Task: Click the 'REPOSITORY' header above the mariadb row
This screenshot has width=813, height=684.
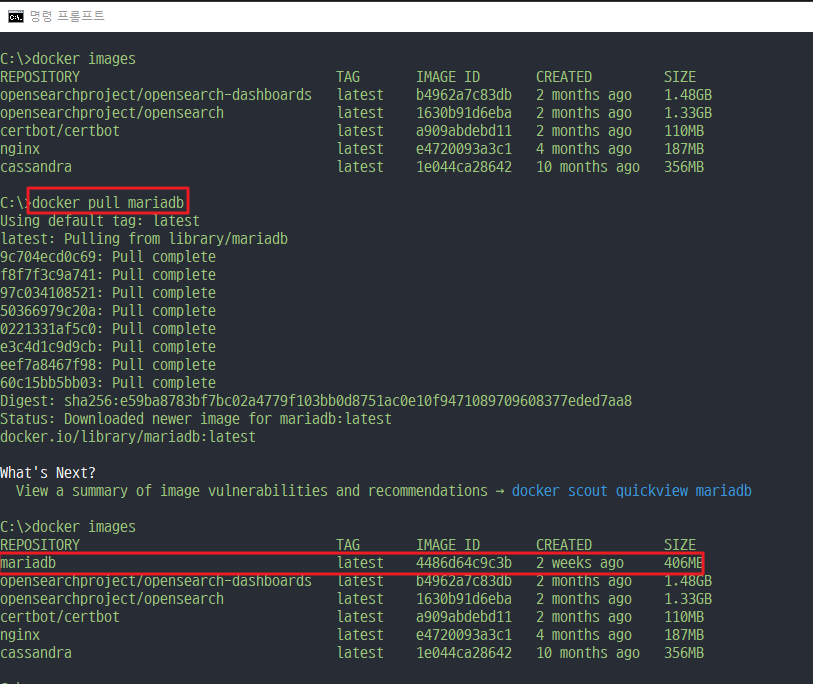Action: tap(40, 545)
